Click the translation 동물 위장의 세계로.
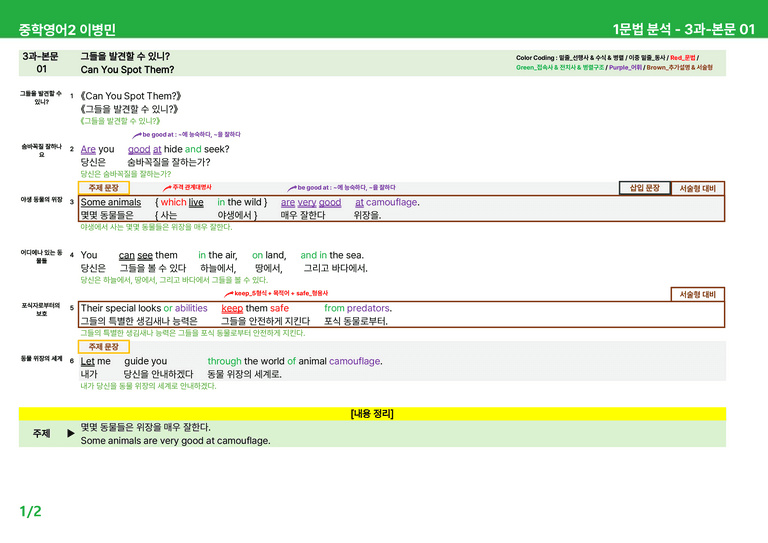Screen dimensions: 768x543 (x=244, y=374)
